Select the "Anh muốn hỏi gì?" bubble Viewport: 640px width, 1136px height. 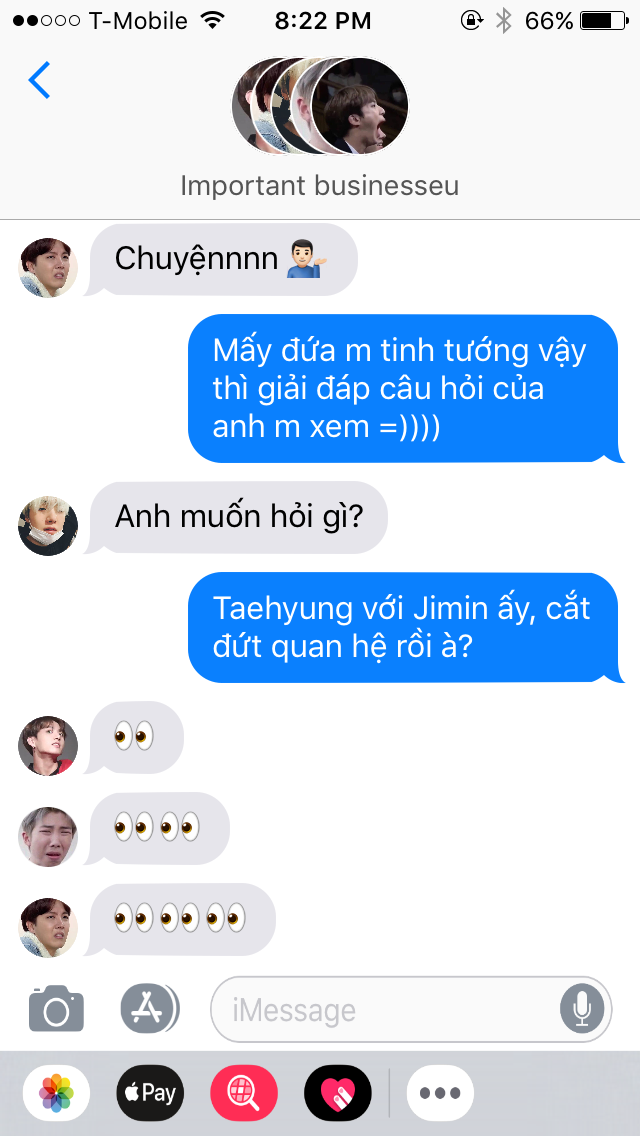(x=236, y=517)
